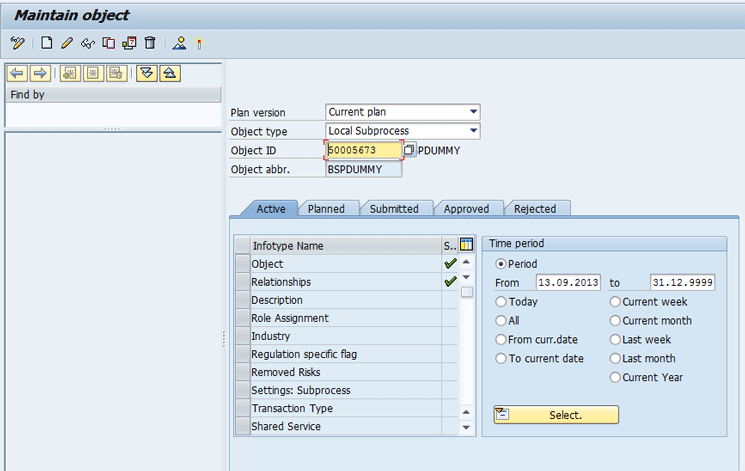Click the first toolbar icon with pencil and glasses
The width and height of the screenshot is (745, 471).
[18, 43]
